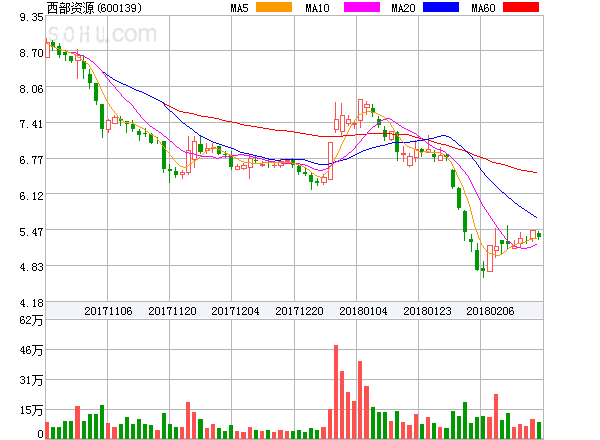Click the 20180104 date label
This screenshot has width=600, height=440.
pyautogui.click(x=363, y=311)
